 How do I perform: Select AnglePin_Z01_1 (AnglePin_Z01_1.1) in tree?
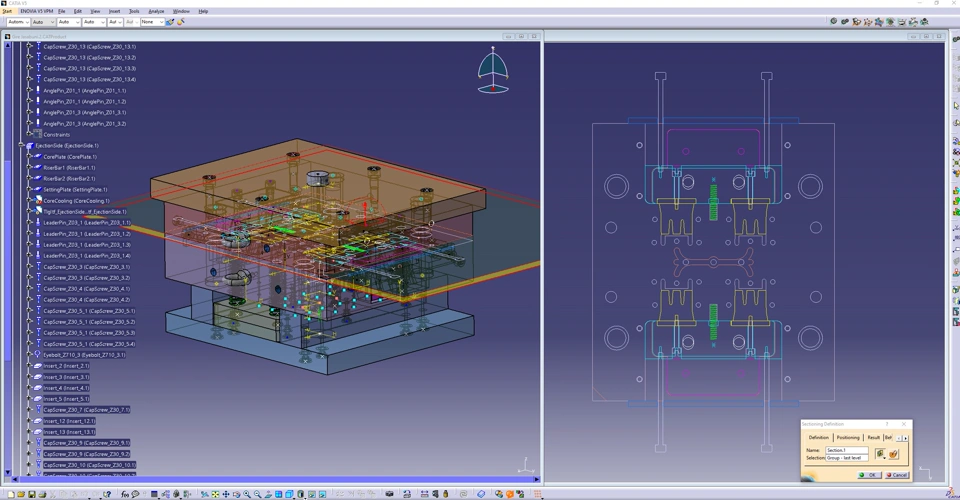tap(84, 91)
